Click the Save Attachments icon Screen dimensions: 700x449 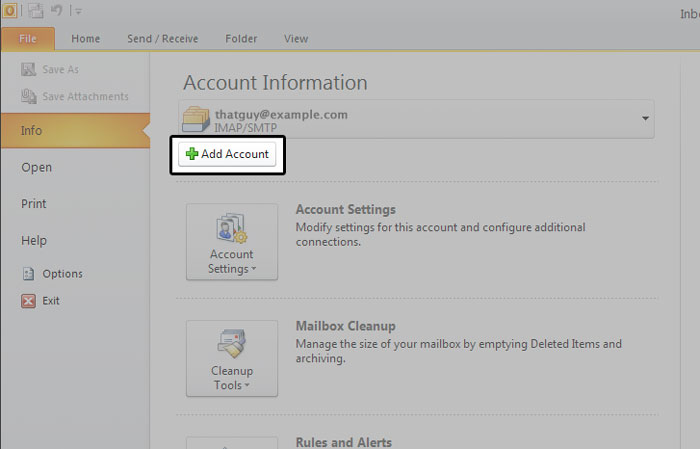[29, 97]
